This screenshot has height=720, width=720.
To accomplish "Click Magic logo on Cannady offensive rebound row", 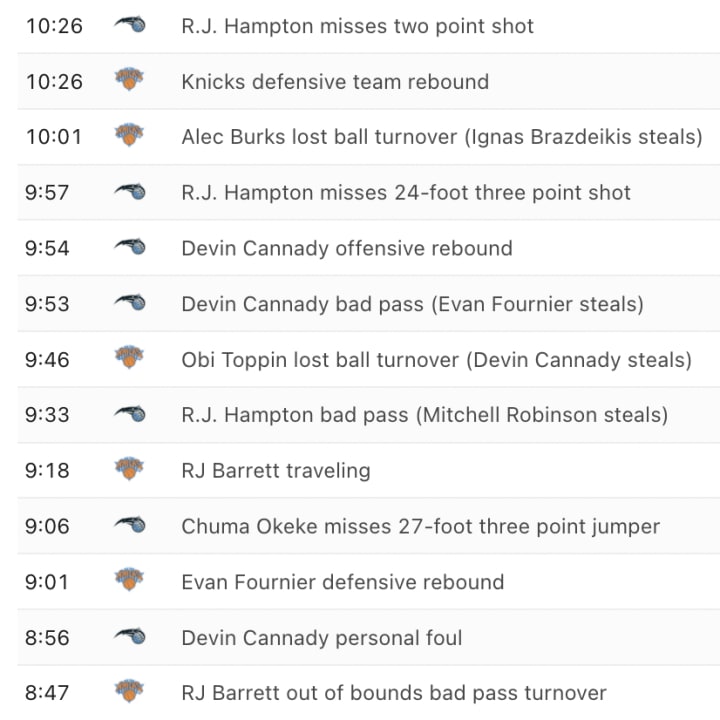I will (129, 247).
